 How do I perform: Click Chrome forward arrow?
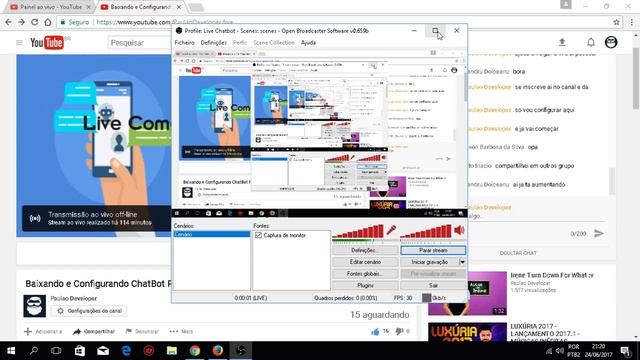pyautogui.click(x=22, y=22)
